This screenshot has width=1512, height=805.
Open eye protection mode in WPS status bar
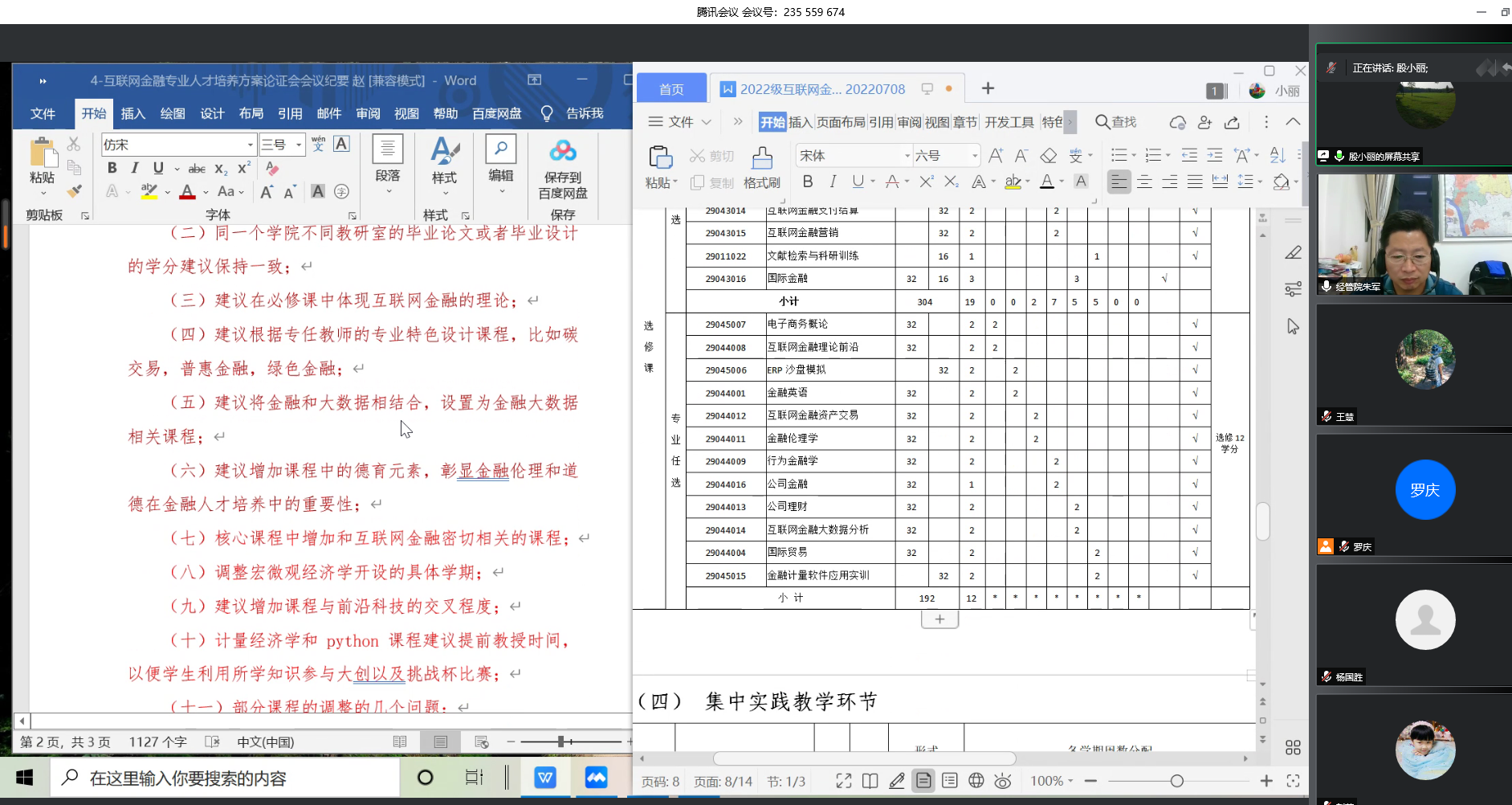coord(1003,781)
